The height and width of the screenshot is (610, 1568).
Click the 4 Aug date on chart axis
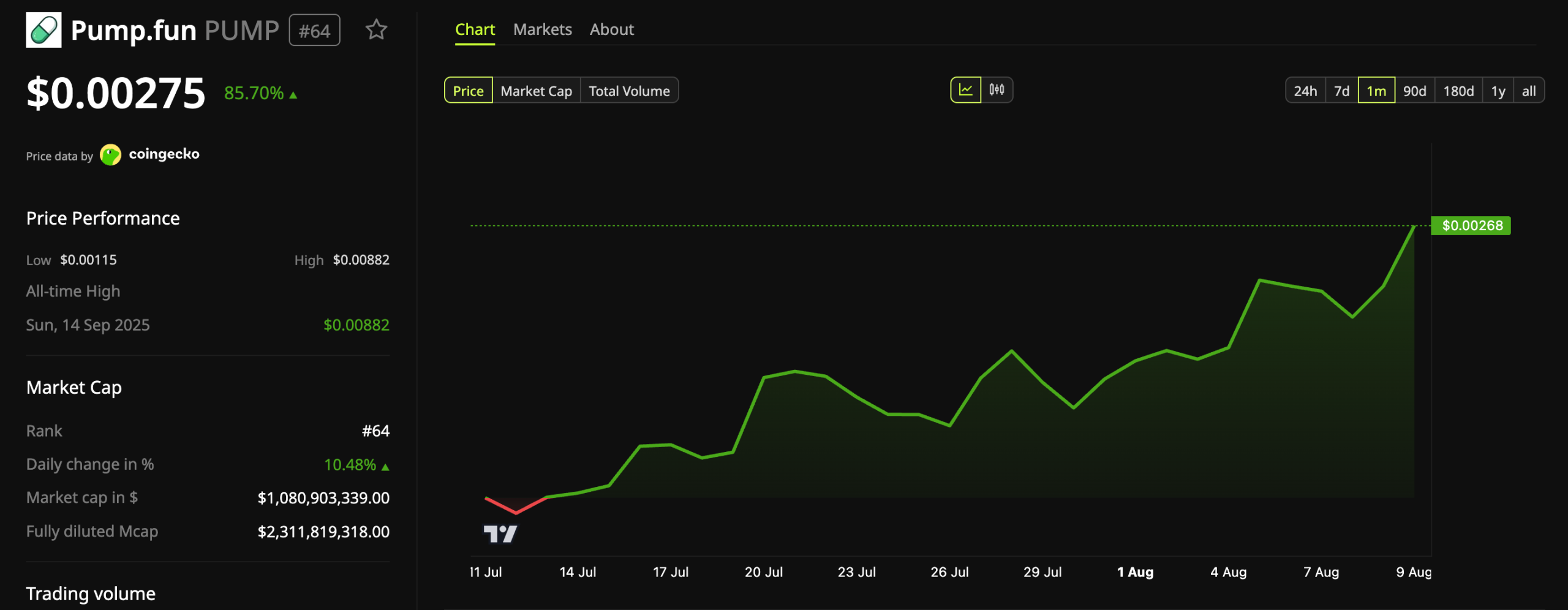[1228, 572]
